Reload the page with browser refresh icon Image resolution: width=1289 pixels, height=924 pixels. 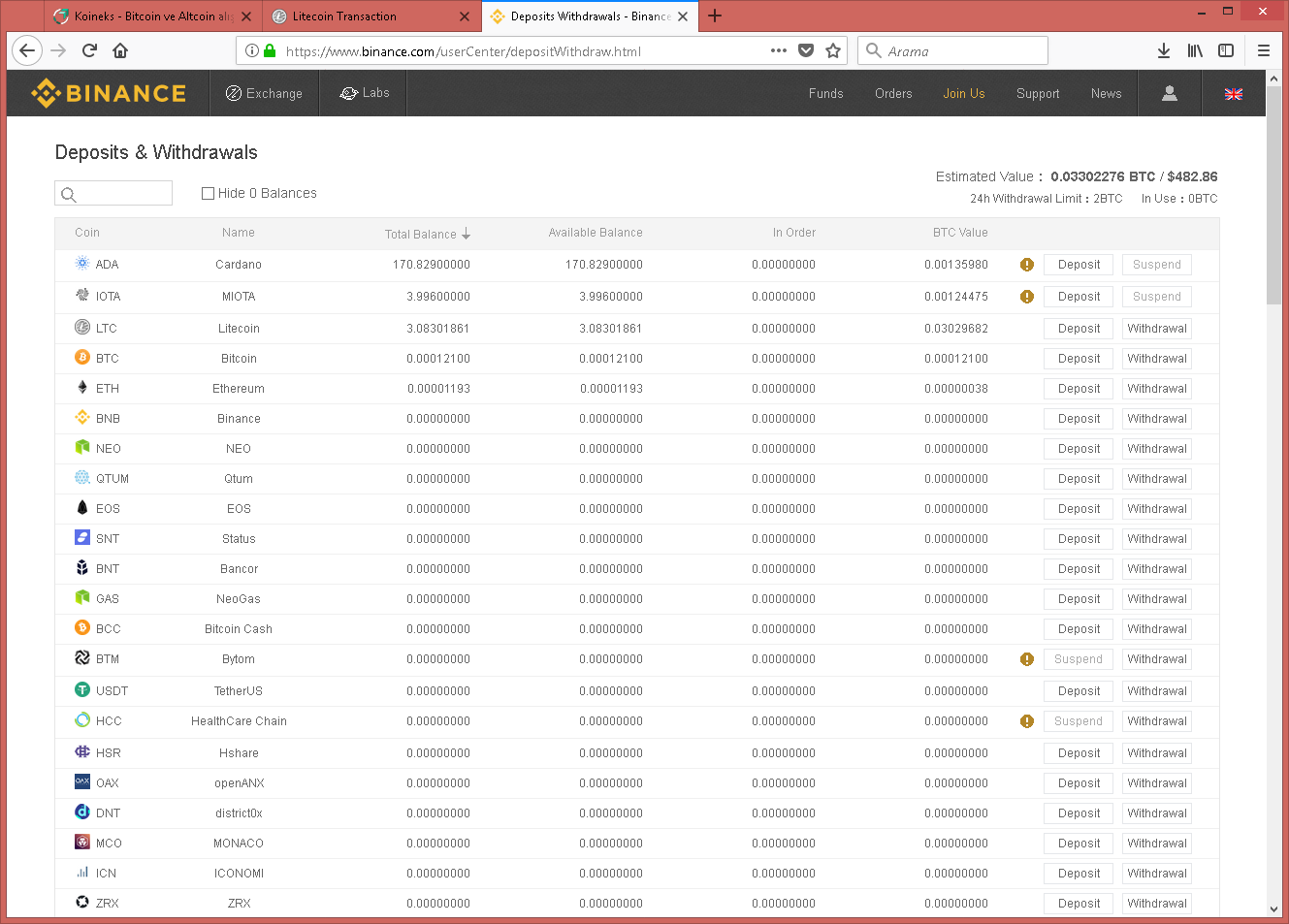click(x=89, y=50)
